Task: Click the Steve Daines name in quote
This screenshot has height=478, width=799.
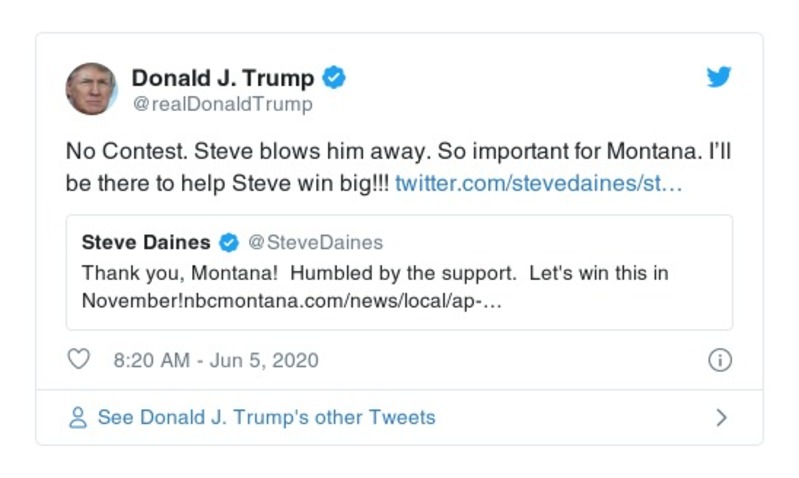Action: coord(146,242)
